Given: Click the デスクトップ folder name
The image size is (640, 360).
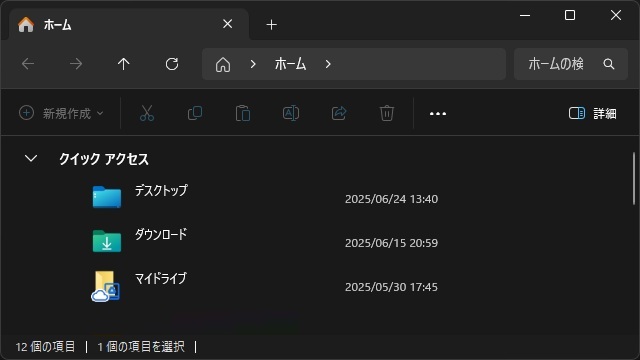Looking at the screenshot, I should [161, 191].
